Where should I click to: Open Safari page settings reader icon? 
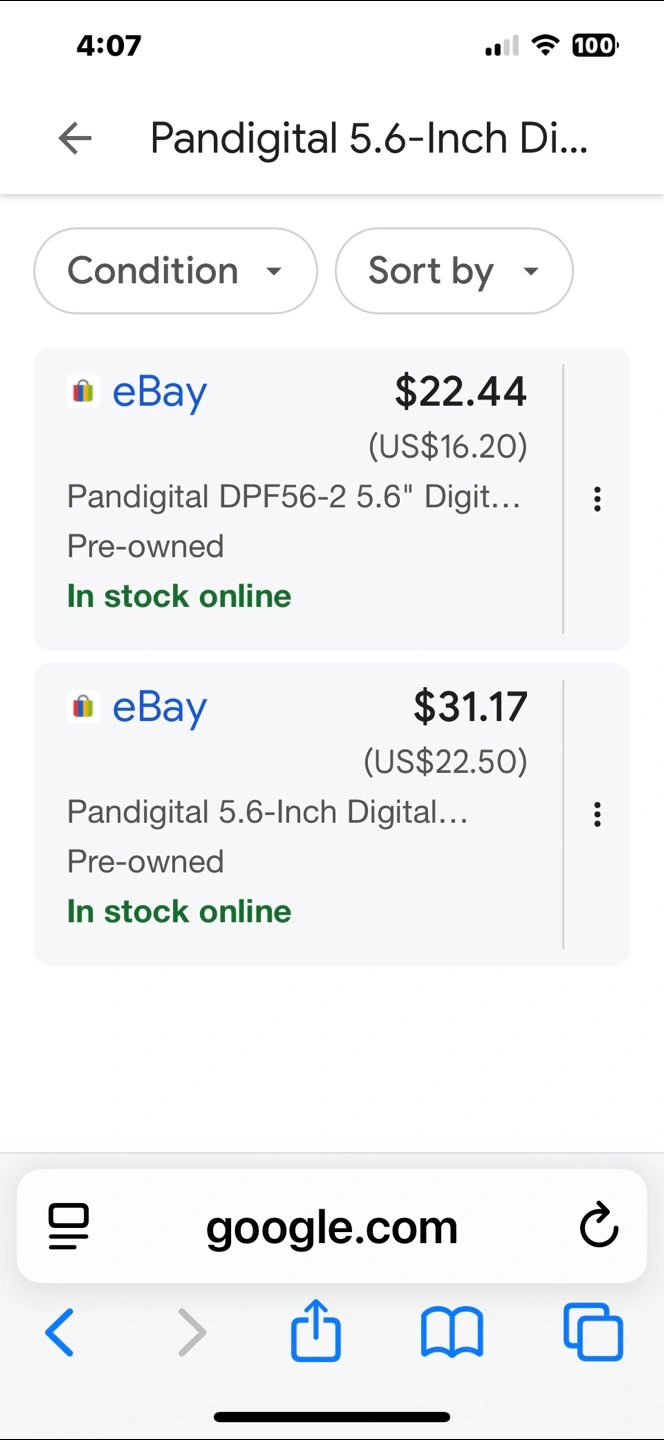click(x=68, y=1226)
